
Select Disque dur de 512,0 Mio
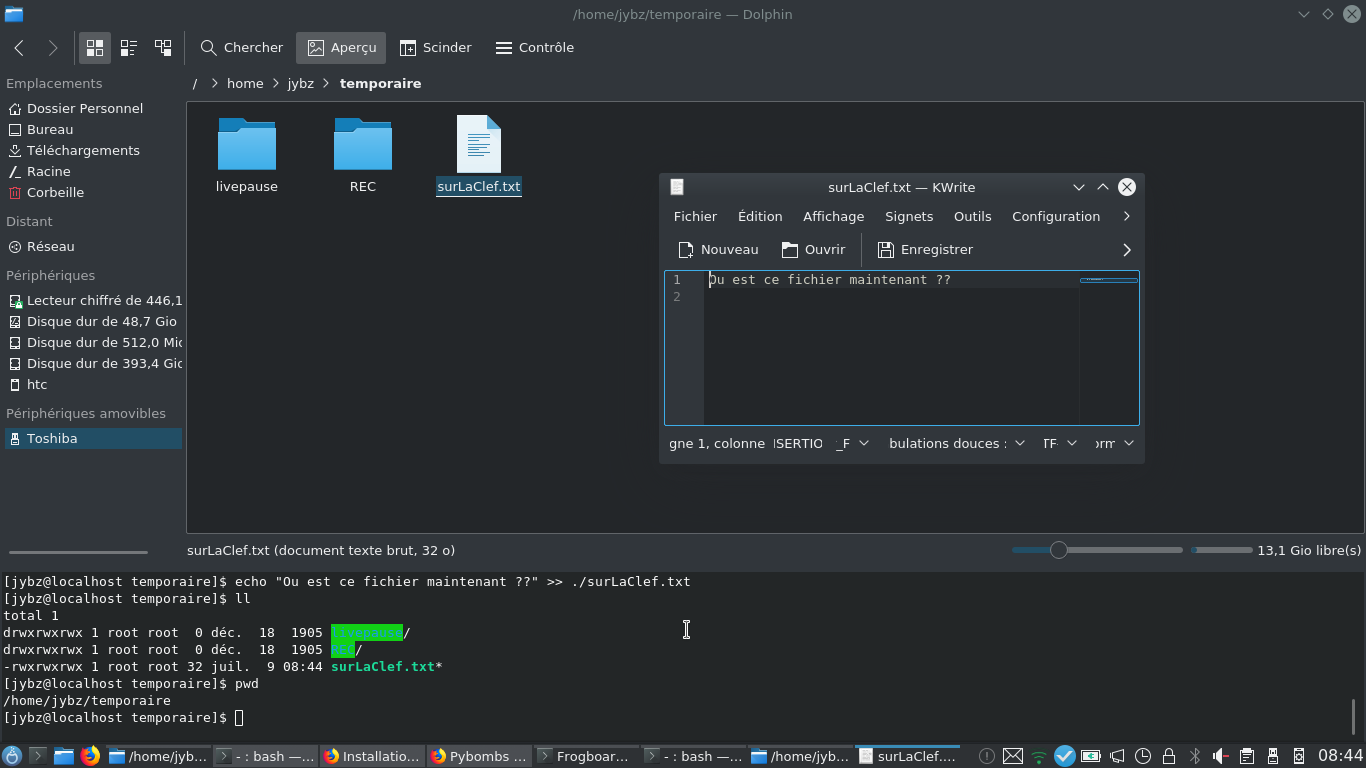click(93, 342)
